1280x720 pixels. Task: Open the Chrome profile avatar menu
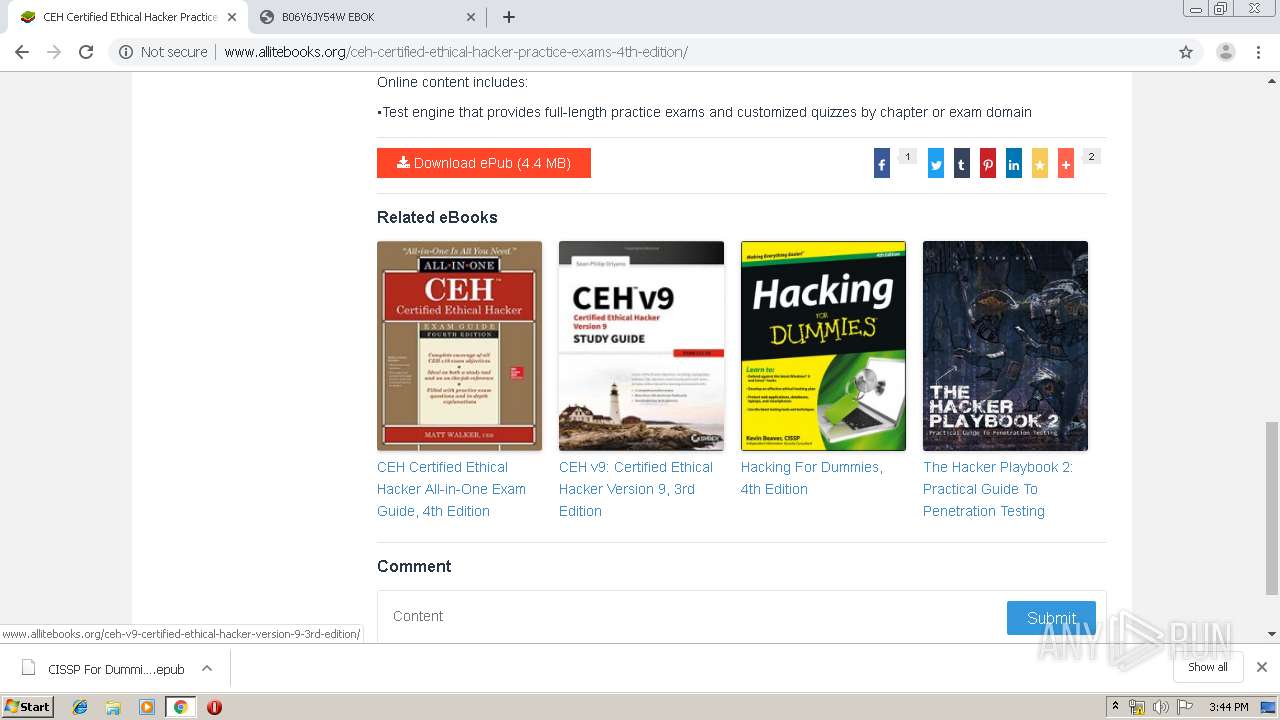1225,52
